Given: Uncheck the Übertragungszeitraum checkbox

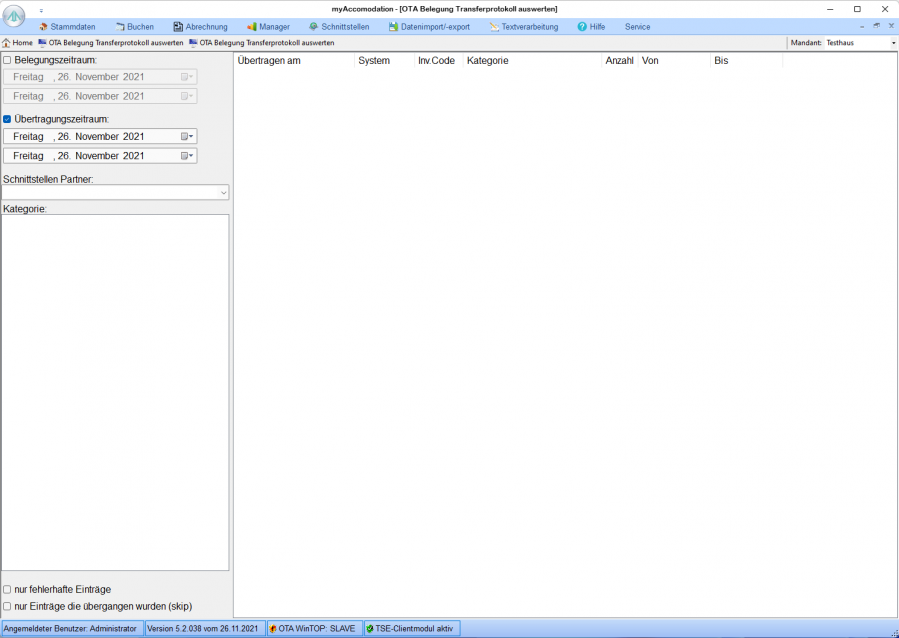Looking at the screenshot, I should click(8, 119).
